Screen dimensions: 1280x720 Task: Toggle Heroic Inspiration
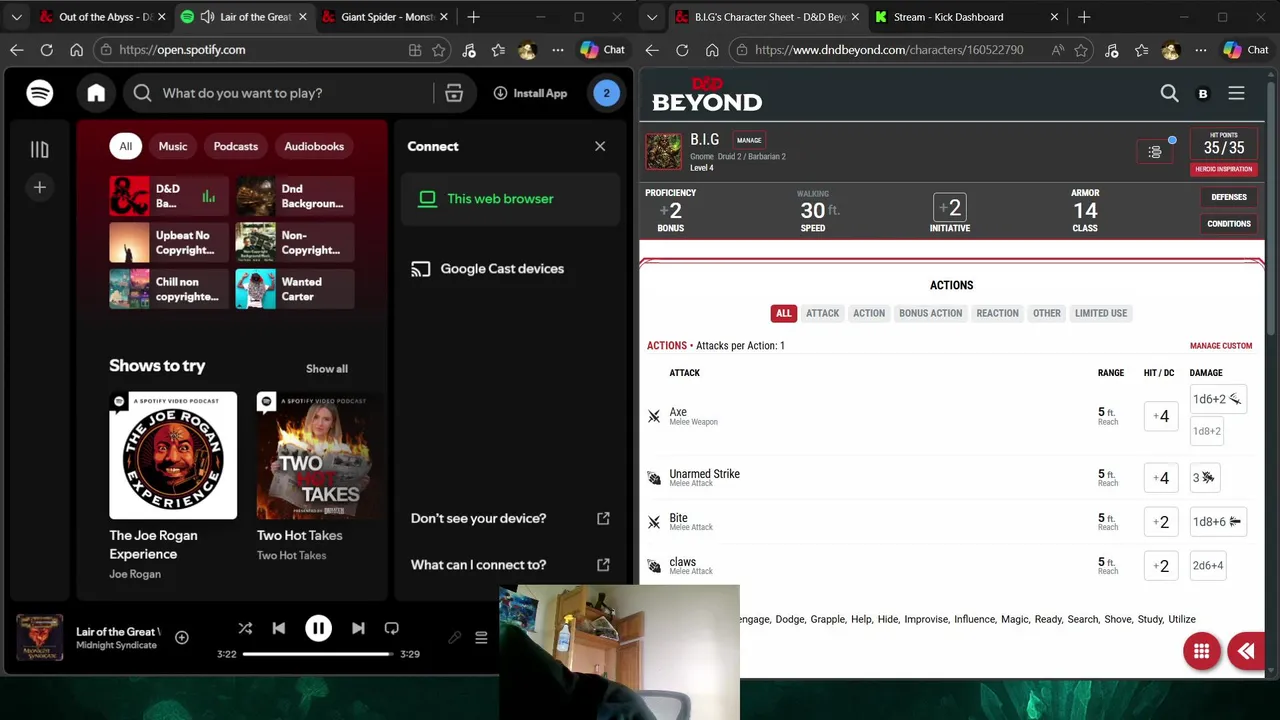point(1224,169)
